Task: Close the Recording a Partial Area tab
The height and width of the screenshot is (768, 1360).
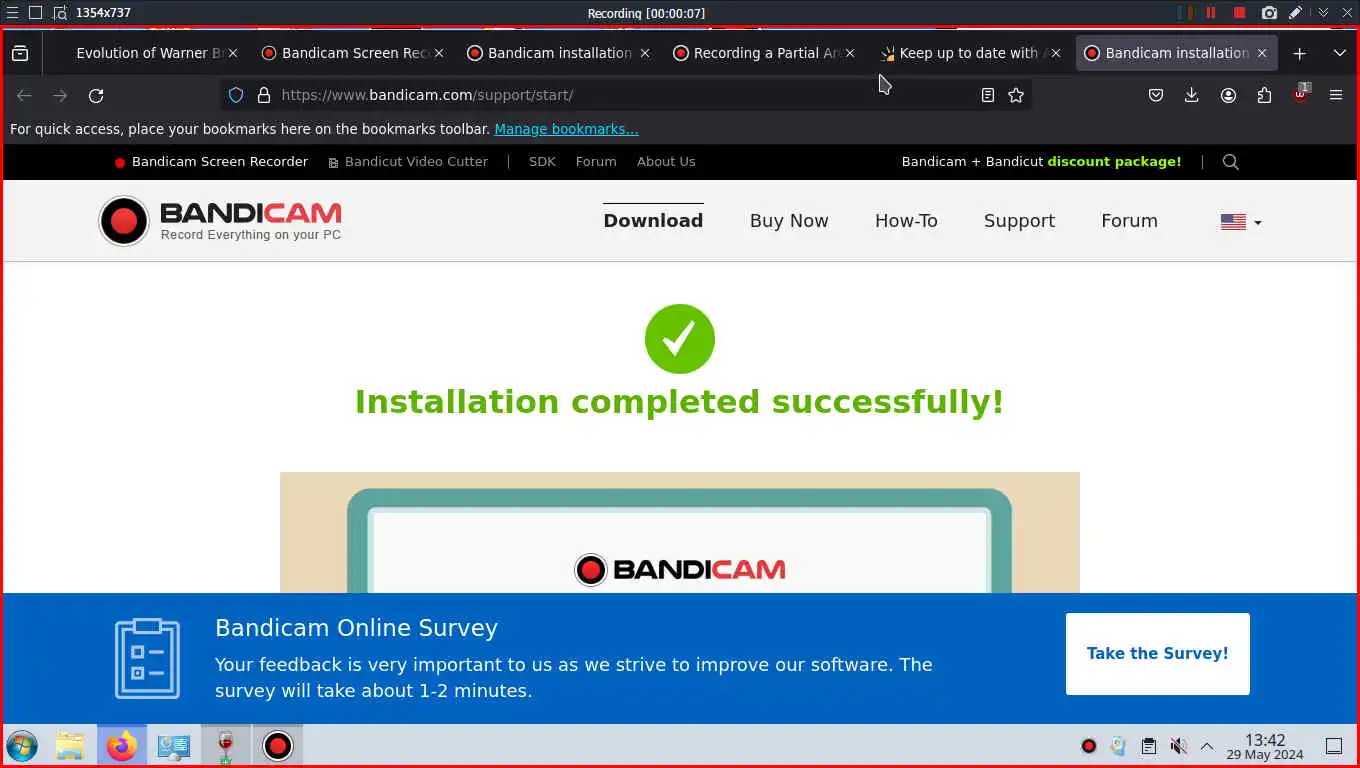Action: tap(850, 53)
